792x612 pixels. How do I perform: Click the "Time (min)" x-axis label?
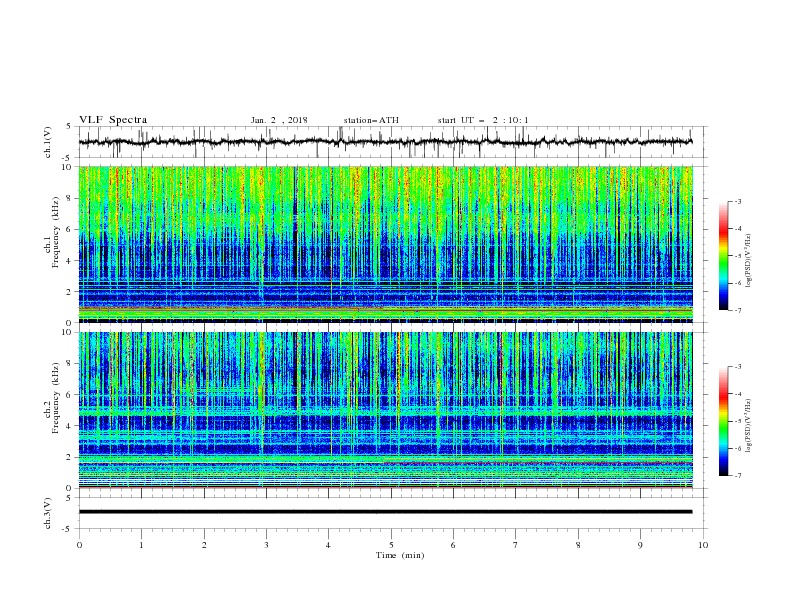[400, 555]
